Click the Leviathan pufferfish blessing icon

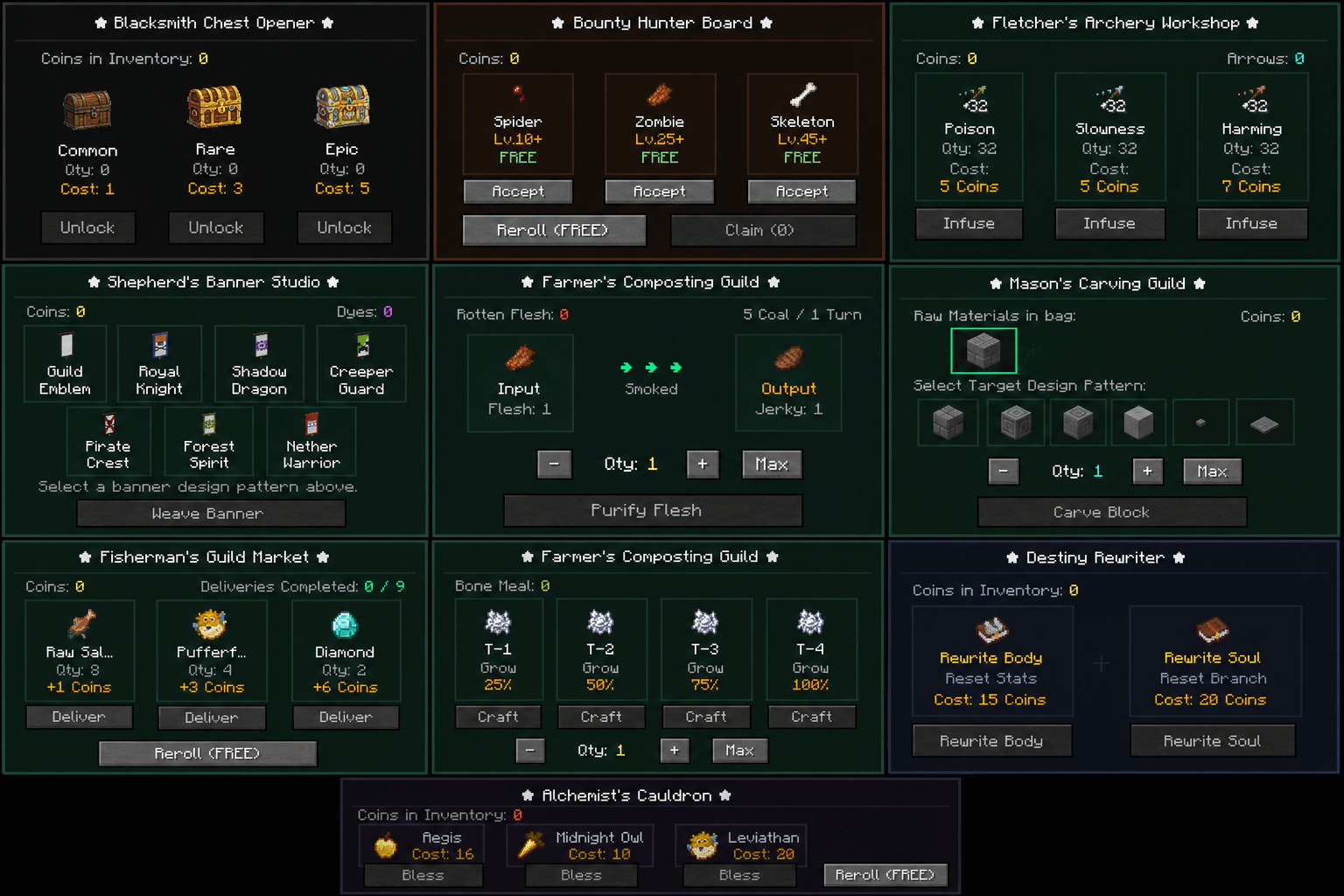tap(703, 845)
